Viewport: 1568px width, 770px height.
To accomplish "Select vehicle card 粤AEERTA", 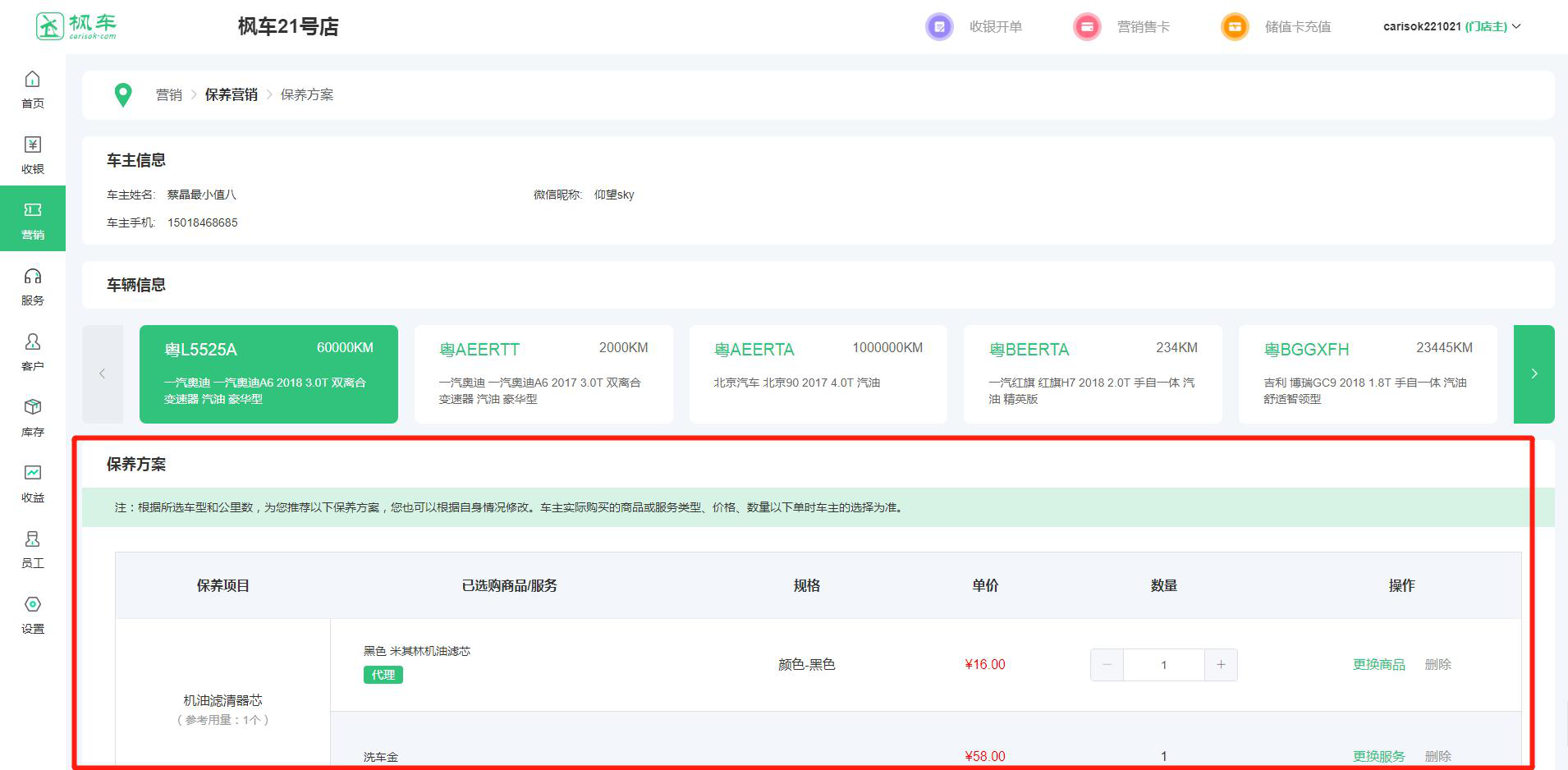I will [x=818, y=374].
